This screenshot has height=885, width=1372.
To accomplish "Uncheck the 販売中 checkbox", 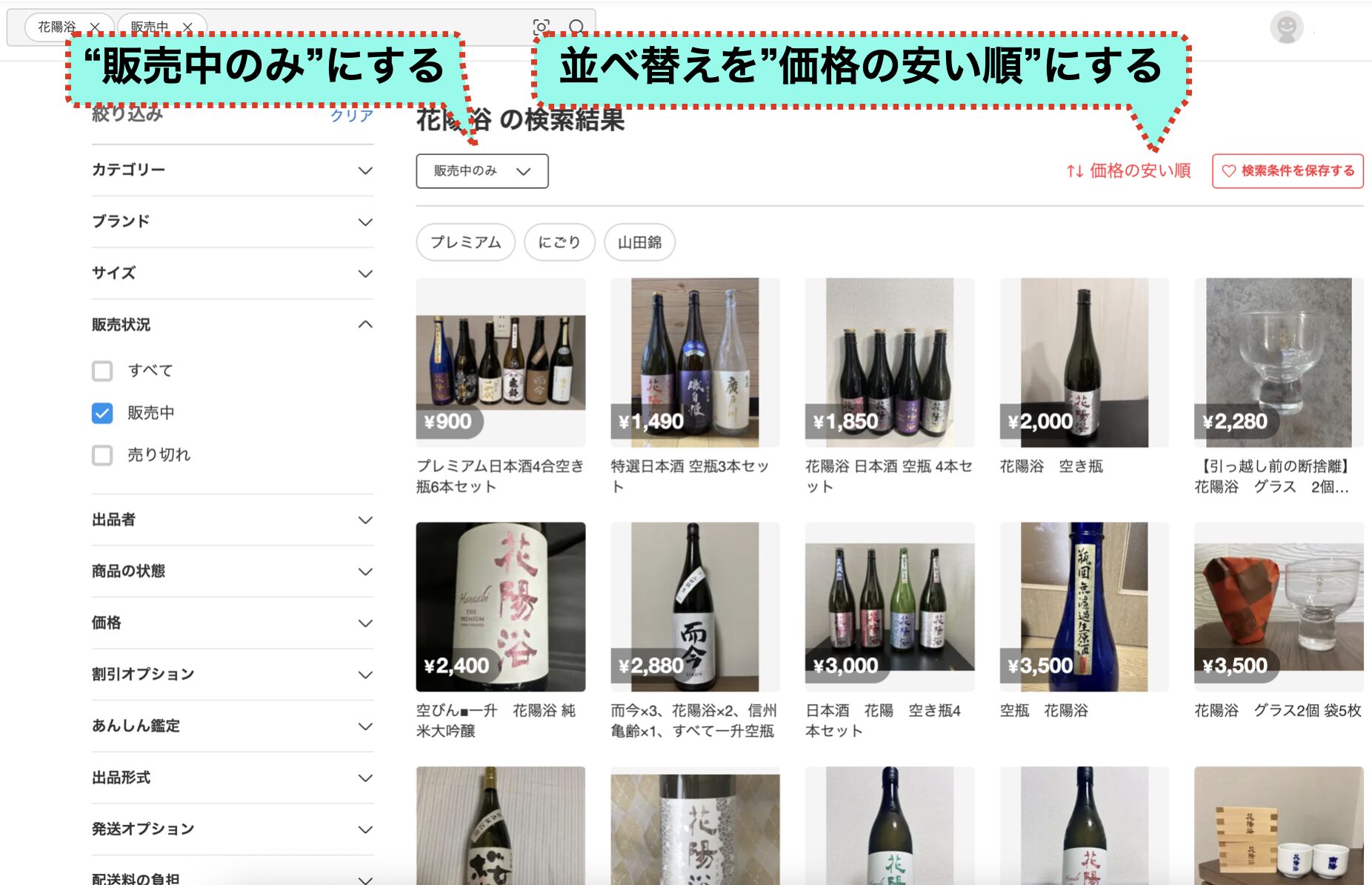I will click(102, 413).
